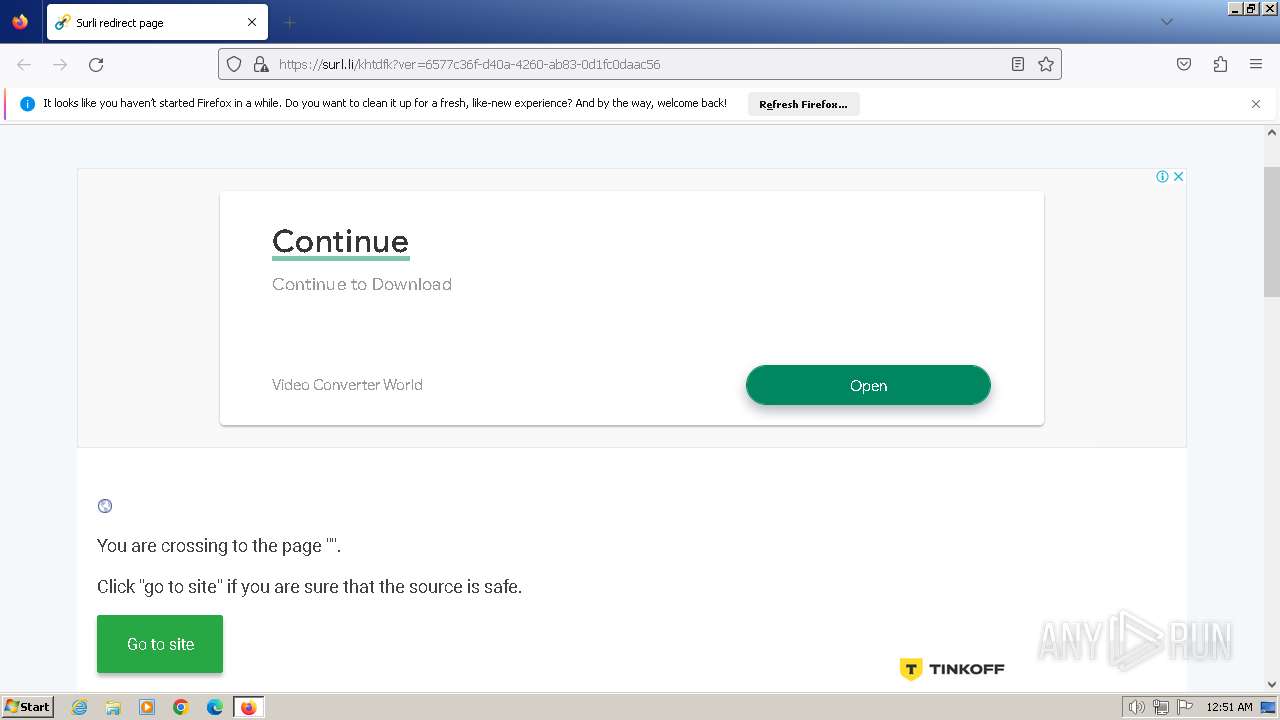This screenshot has height=720, width=1280.
Task: Dismiss the Firefox refresh notification
Action: tap(1256, 104)
